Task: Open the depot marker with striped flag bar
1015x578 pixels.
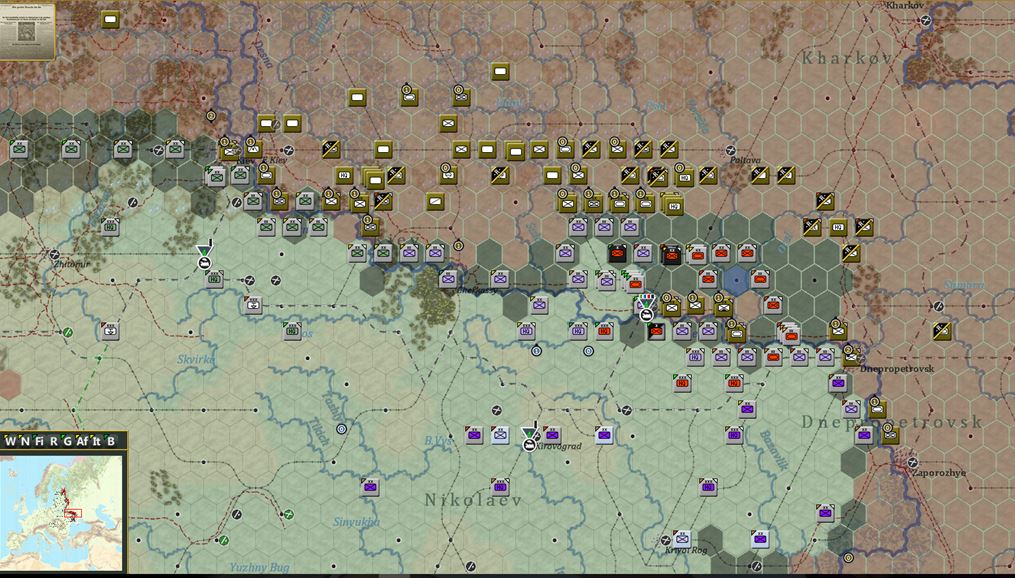Action: pos(645,309)
